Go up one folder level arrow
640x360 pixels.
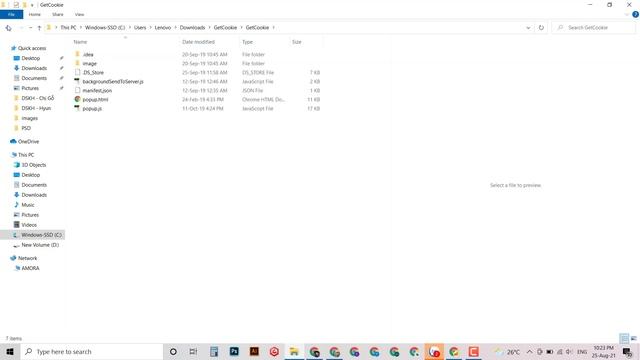click(x=39, y=28)
